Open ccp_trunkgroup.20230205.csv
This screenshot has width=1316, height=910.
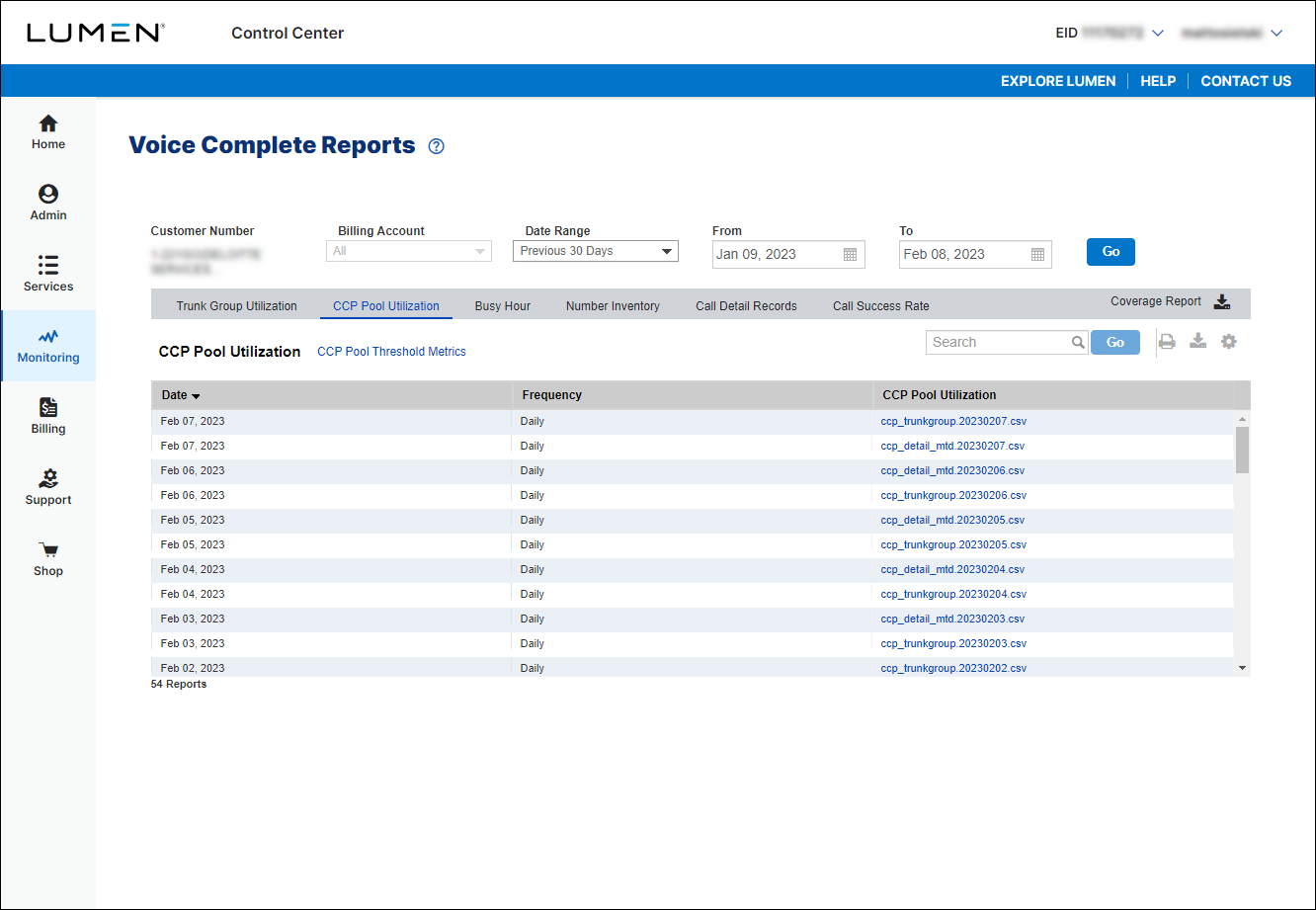pyautogui.click(x=953, y=544)
